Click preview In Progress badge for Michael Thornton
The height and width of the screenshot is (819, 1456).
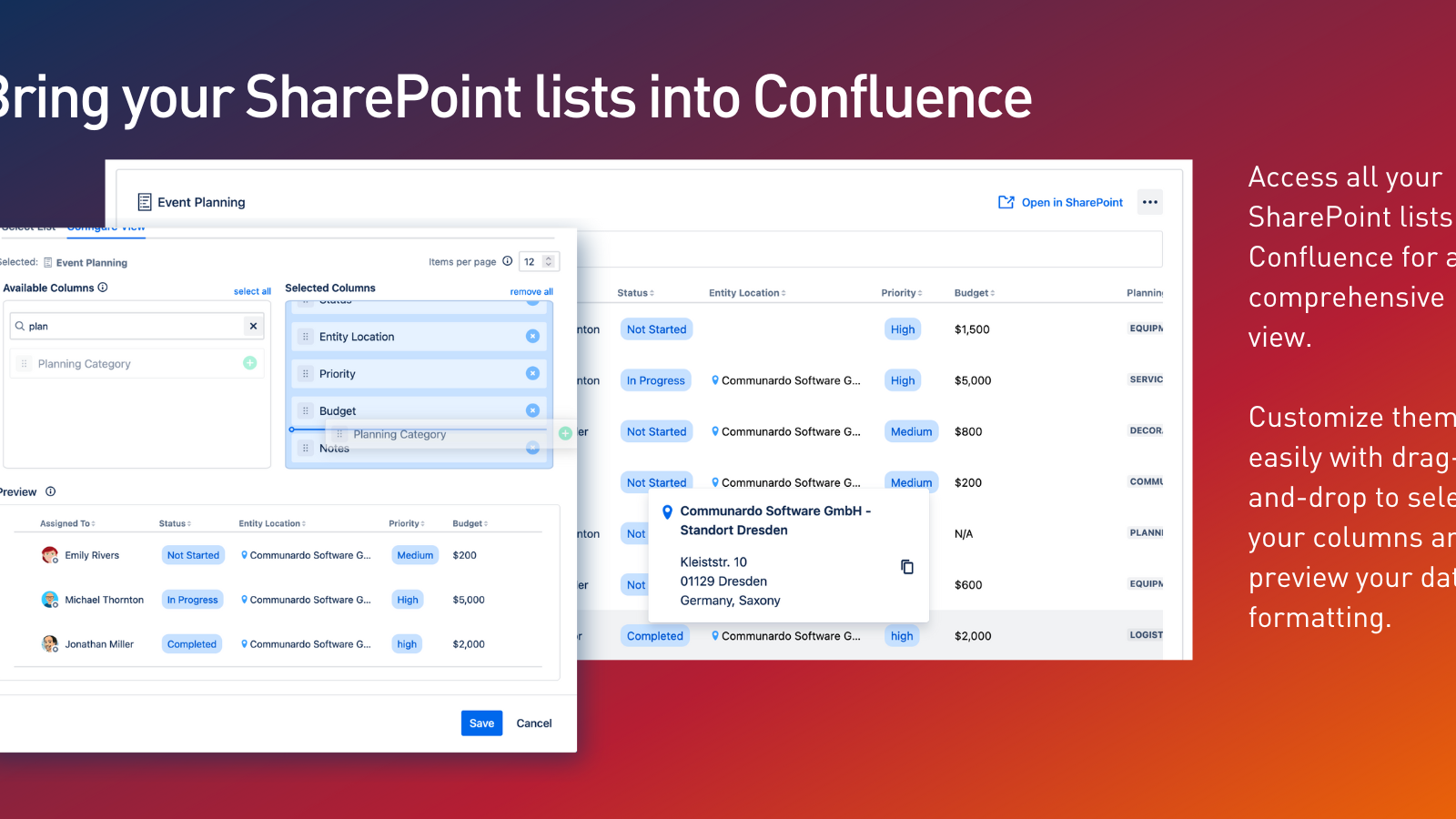(x=192, y=600)
